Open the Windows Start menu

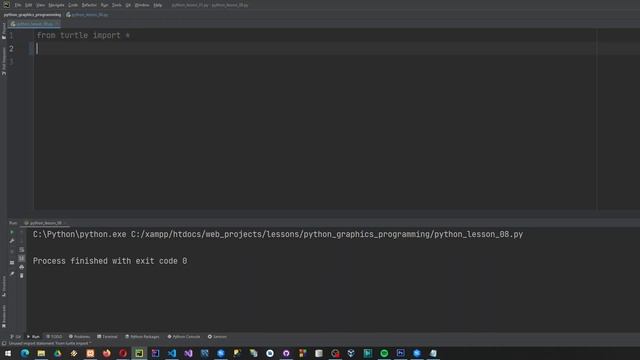[8, 353]
